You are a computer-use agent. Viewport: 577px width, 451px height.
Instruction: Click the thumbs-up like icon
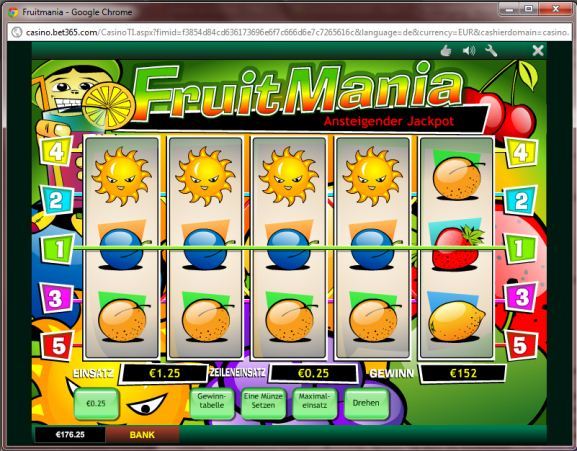tap(446, 50)
